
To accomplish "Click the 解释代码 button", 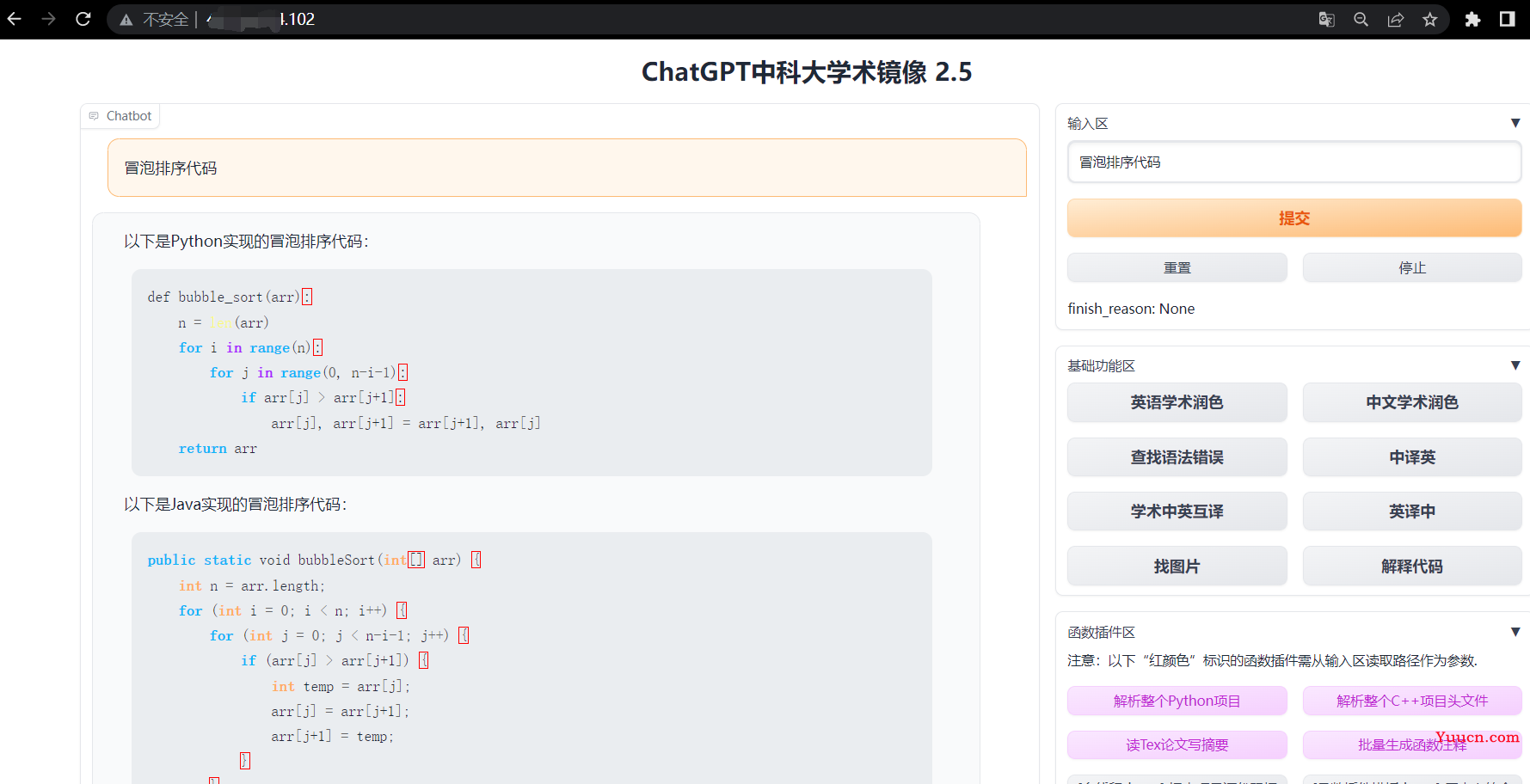I will point(1412,567).
